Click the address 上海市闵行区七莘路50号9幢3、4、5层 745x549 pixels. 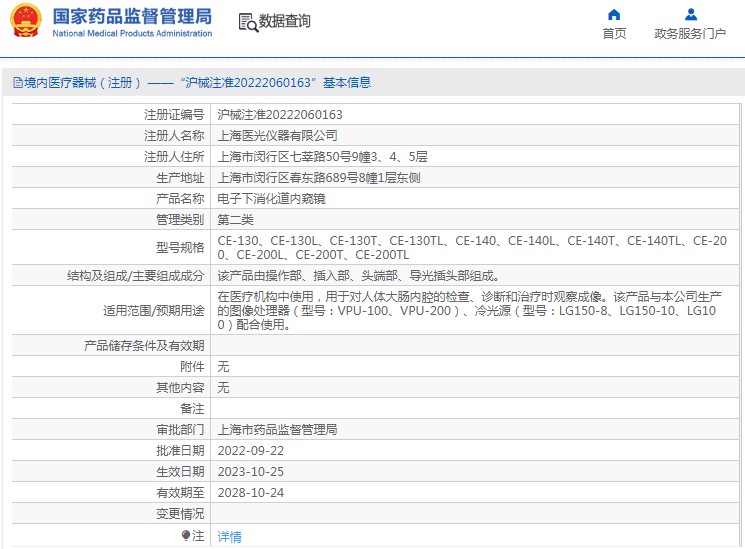[x=323, y=156]
